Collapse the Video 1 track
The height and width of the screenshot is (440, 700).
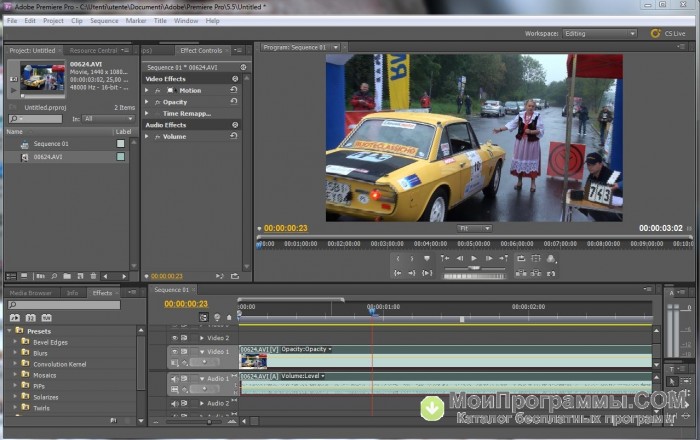pos(202,352)
